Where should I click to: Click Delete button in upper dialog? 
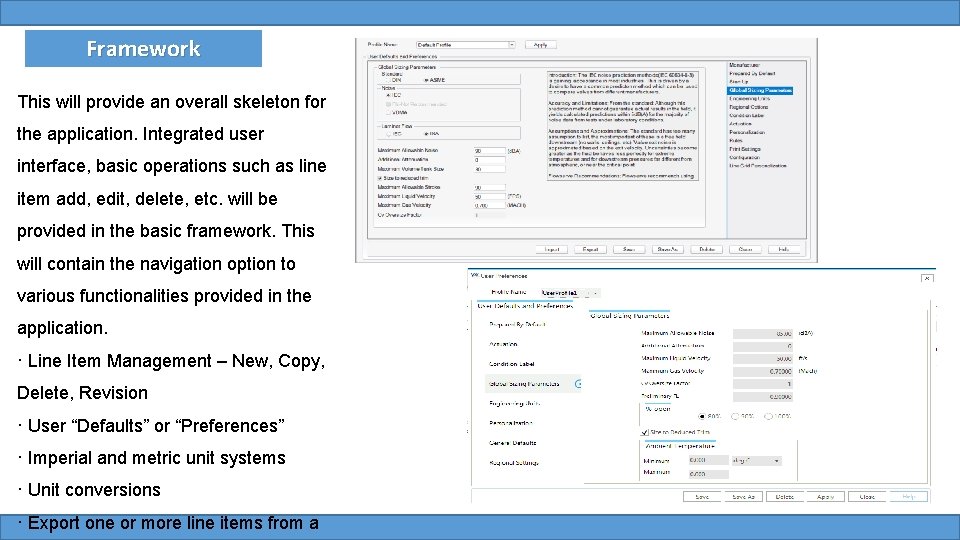707,250
